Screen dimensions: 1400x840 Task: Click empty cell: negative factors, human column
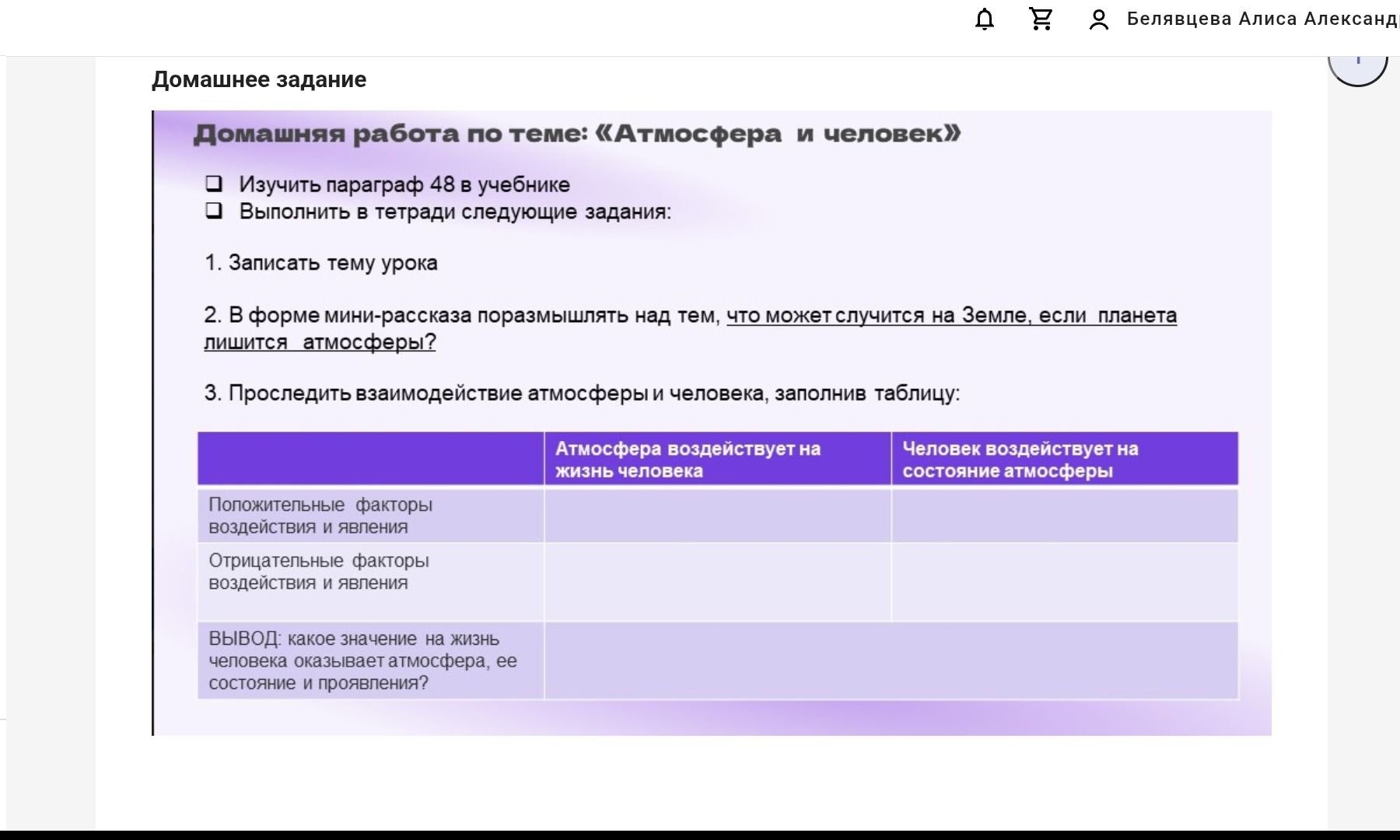pyautogui.click(x=1065, y=582)
